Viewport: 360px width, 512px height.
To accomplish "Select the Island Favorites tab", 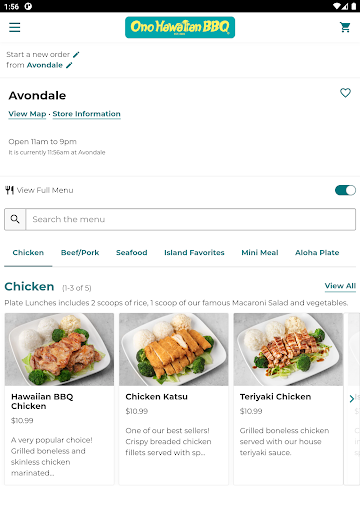I will click(194, 253).
